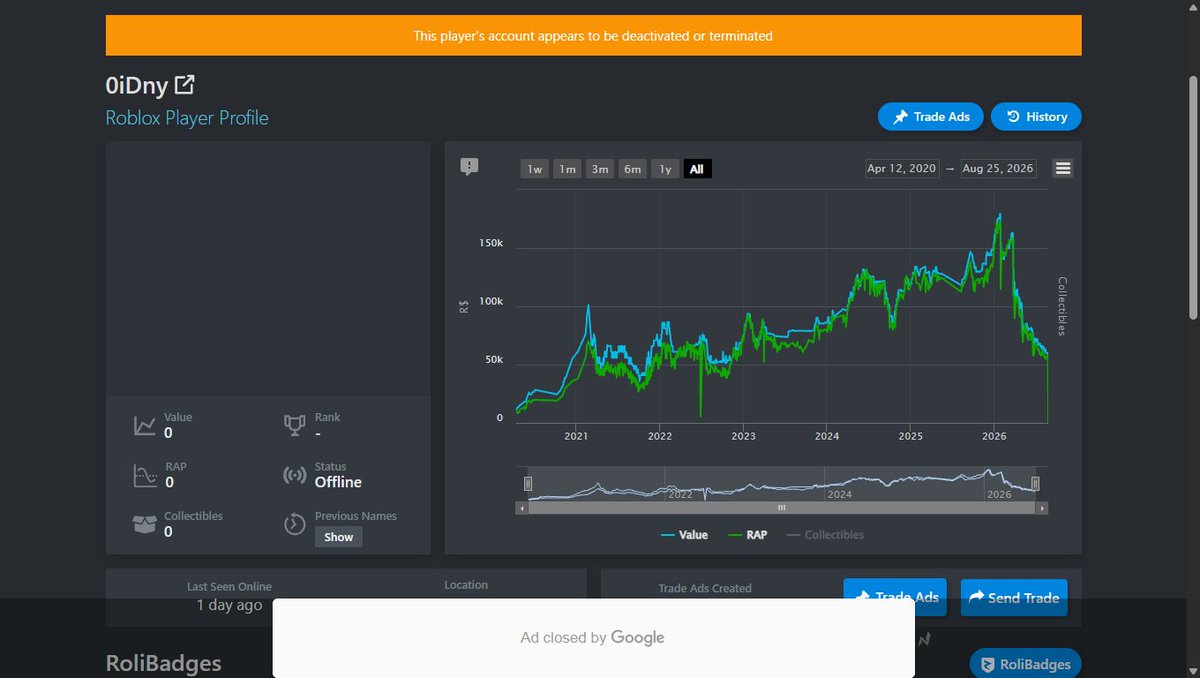Show the previous names
Image resolution: width=1200 pixels, height=678 pixels.
click(x=339, y=537)
